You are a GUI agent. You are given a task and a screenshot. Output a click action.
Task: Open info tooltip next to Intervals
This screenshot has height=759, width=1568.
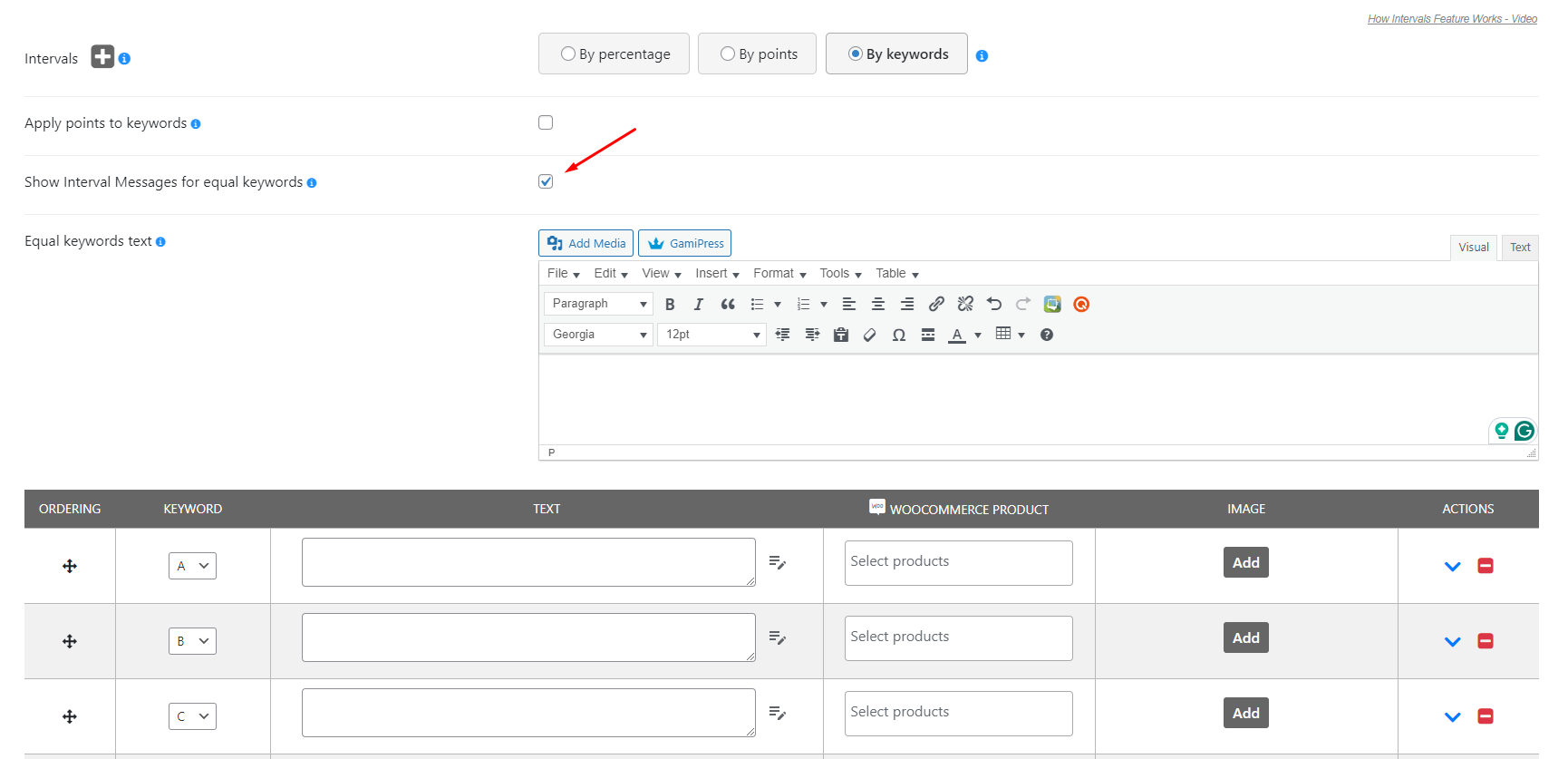tap(124, 59)
